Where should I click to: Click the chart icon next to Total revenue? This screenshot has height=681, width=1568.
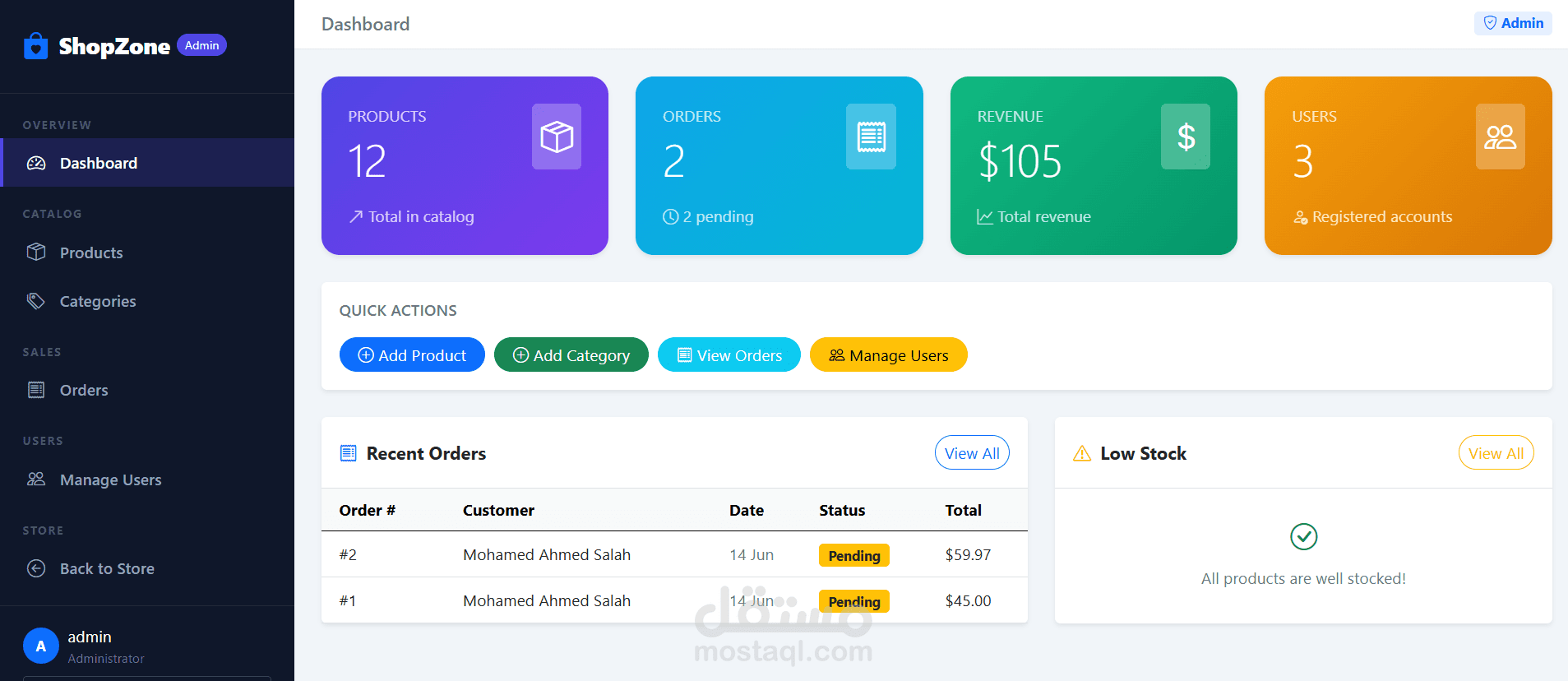click(x=985, y=216)
